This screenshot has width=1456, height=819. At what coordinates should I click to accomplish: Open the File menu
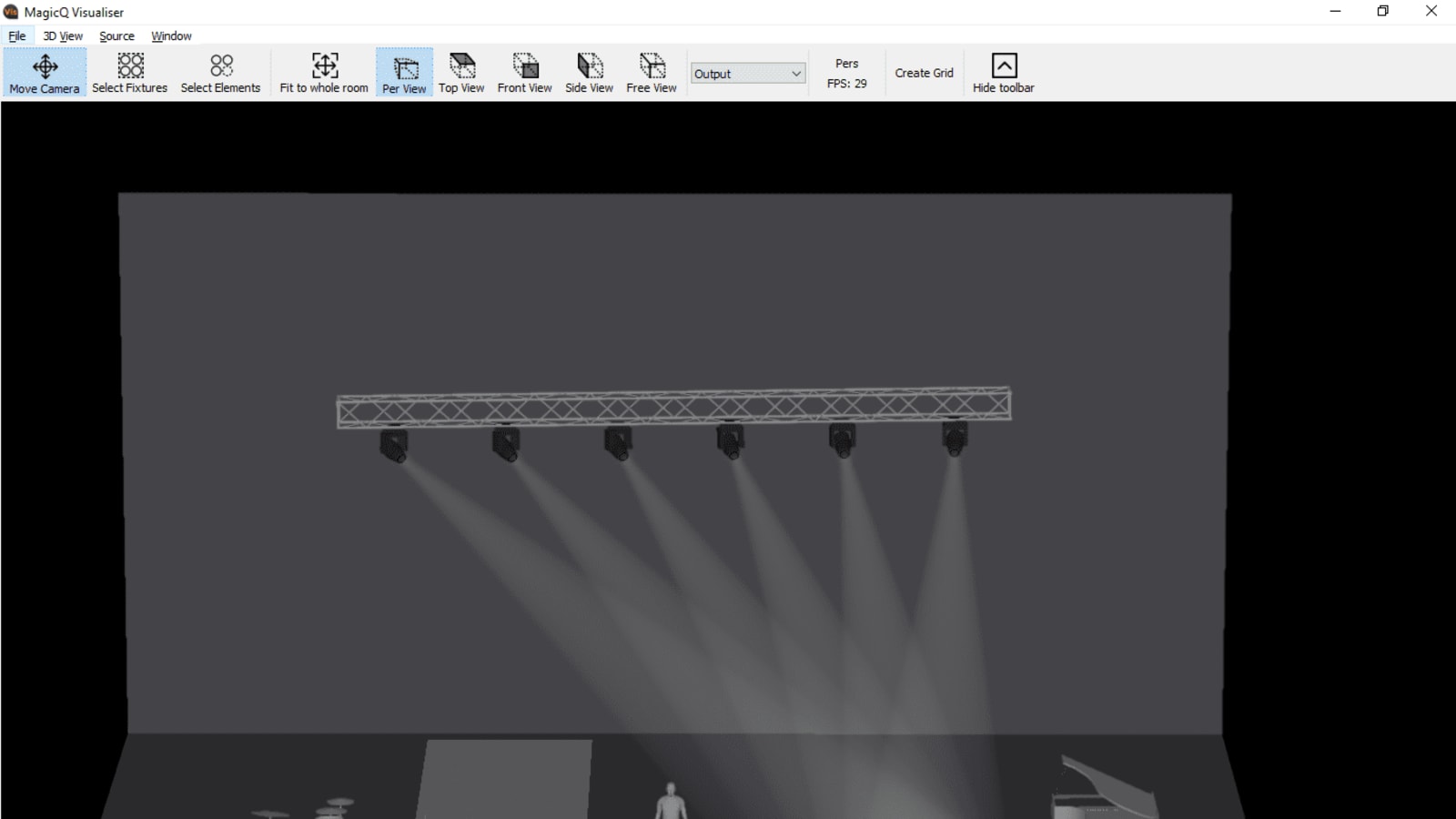coord(15,35)
